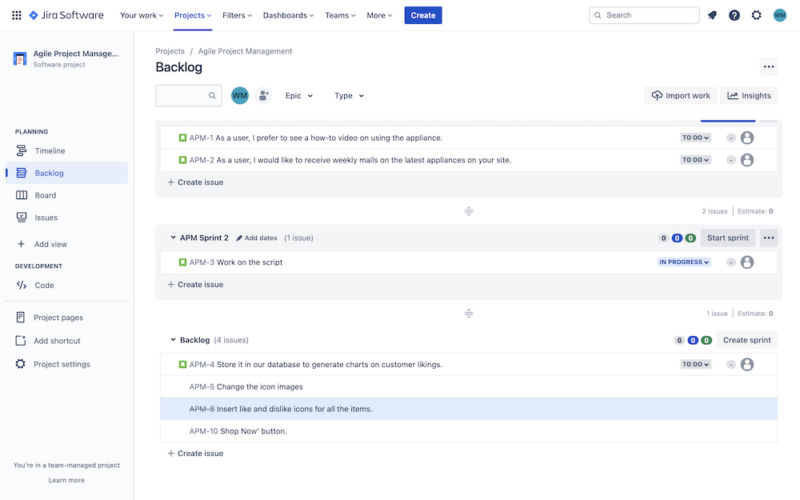The image size is (800, 500).
Task: Click the search magnifier in backlog filter box
Action: 212,95
